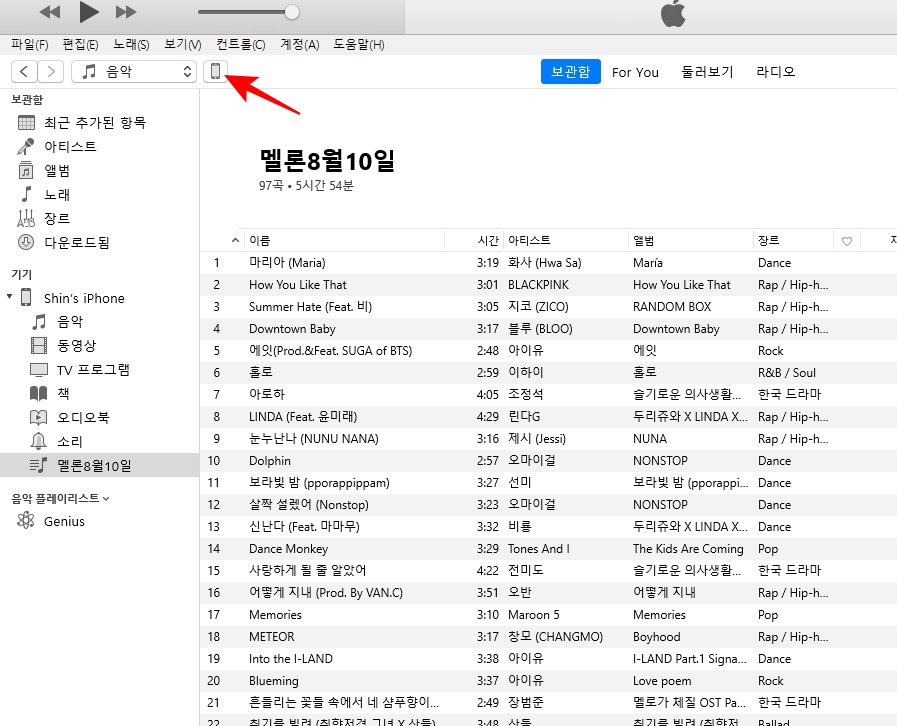Click the fast-forward playback button
897x726 pixels.
[126, 12]
